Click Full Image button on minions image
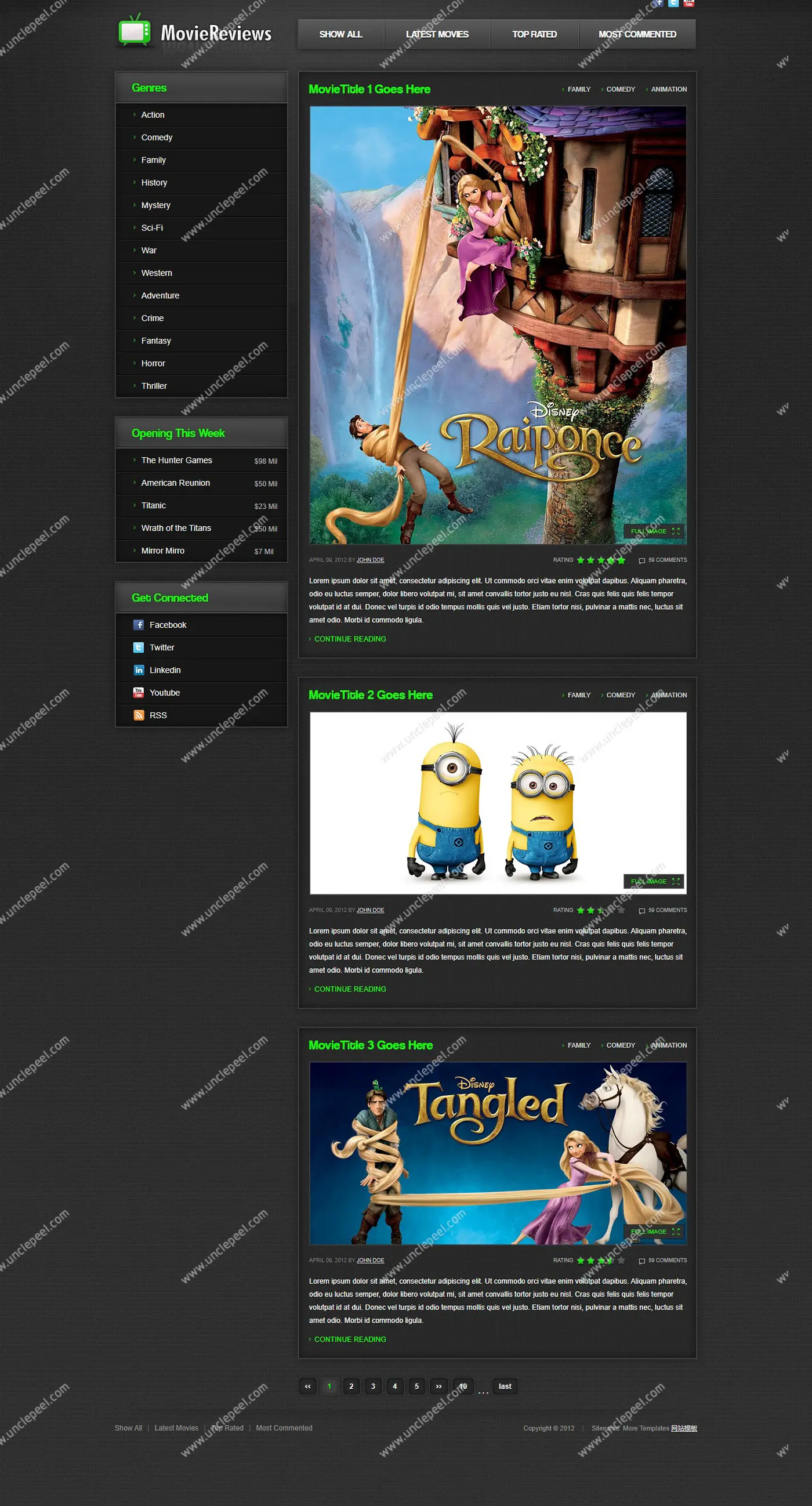The image size is (812, 1506). [x=654, y=882]
